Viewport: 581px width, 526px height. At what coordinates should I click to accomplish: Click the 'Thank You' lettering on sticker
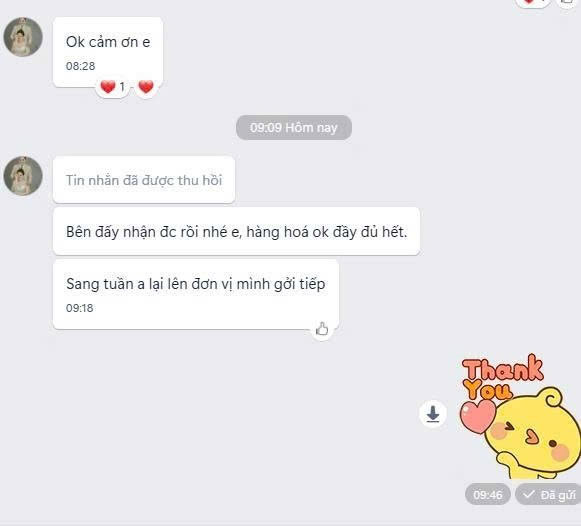coord(501,377)
